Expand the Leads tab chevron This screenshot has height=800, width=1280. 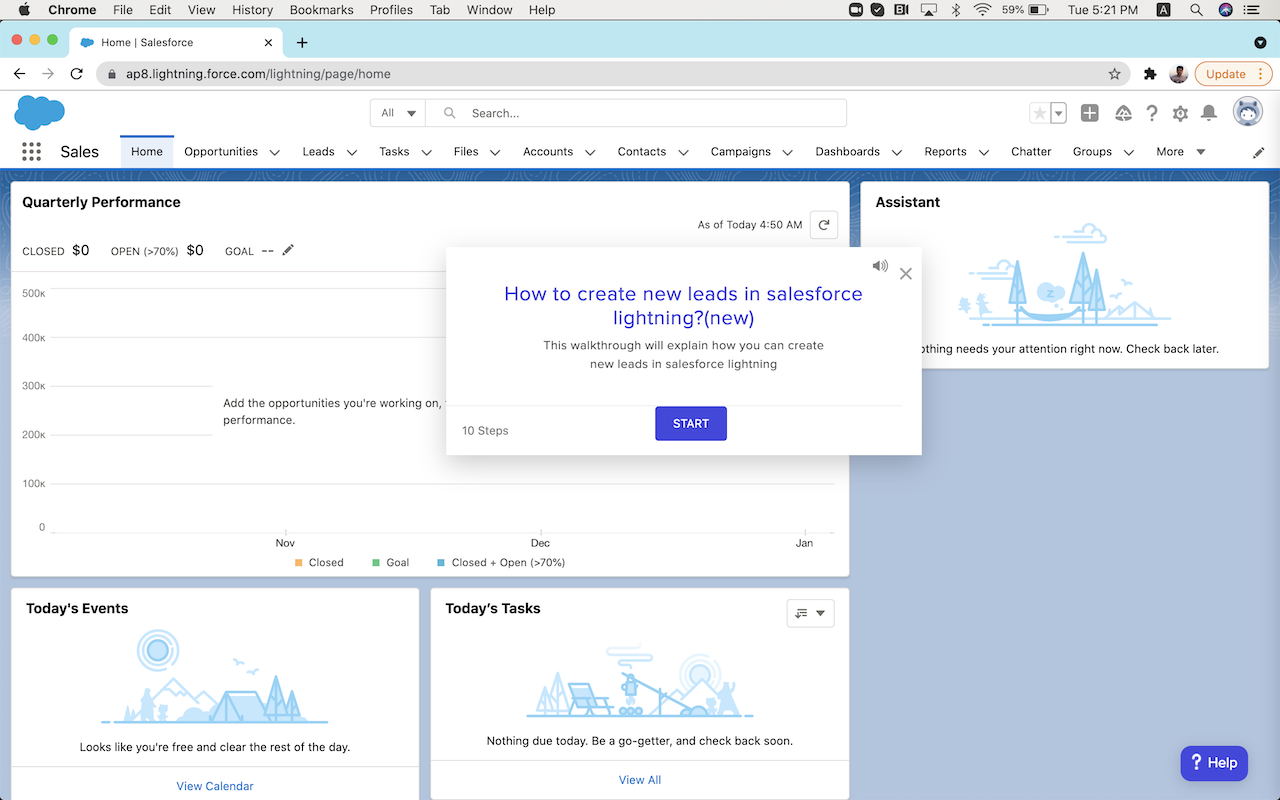pyautogui.click(x=352, y=153)
